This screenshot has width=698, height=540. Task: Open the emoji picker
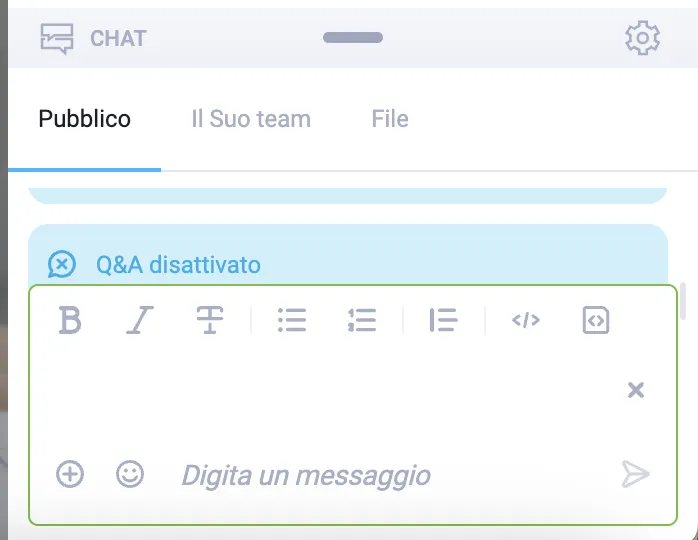pos(130,474)
